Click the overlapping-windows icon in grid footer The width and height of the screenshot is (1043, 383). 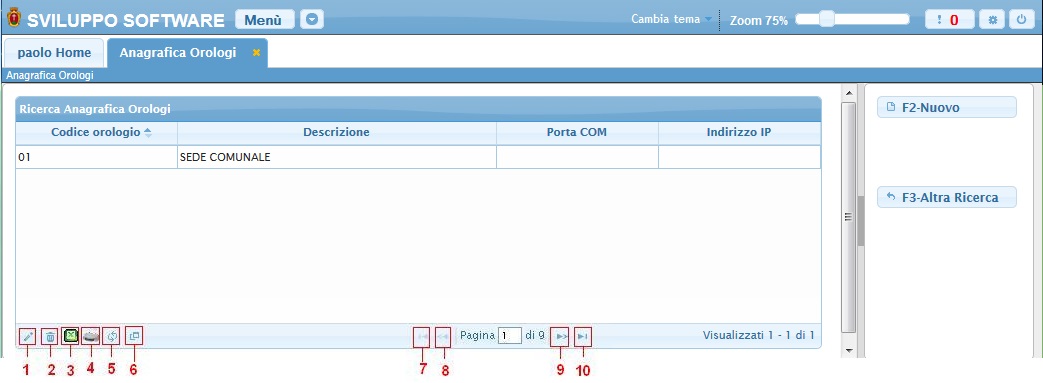[x=134, y=336]
